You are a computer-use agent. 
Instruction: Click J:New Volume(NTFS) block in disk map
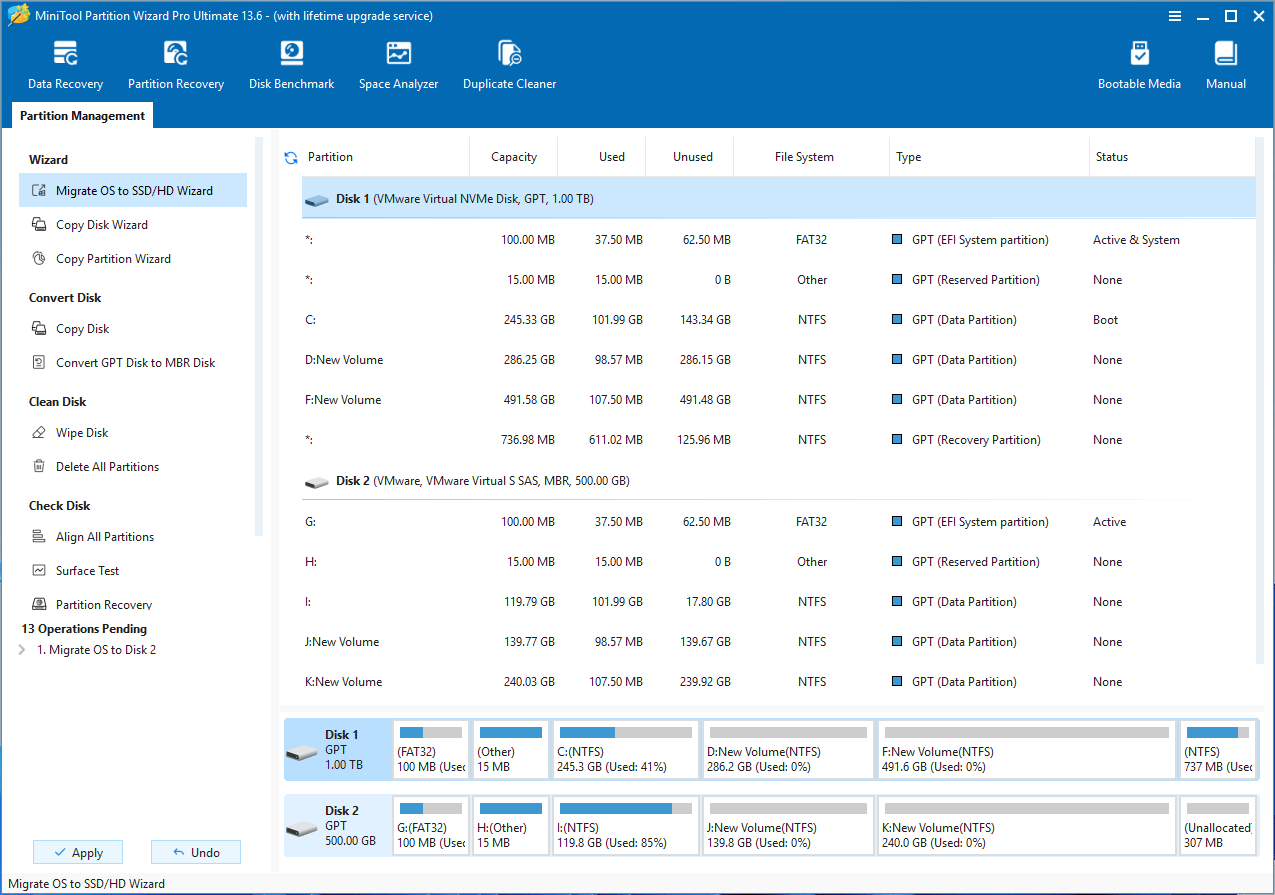click(x=788, y=826)
